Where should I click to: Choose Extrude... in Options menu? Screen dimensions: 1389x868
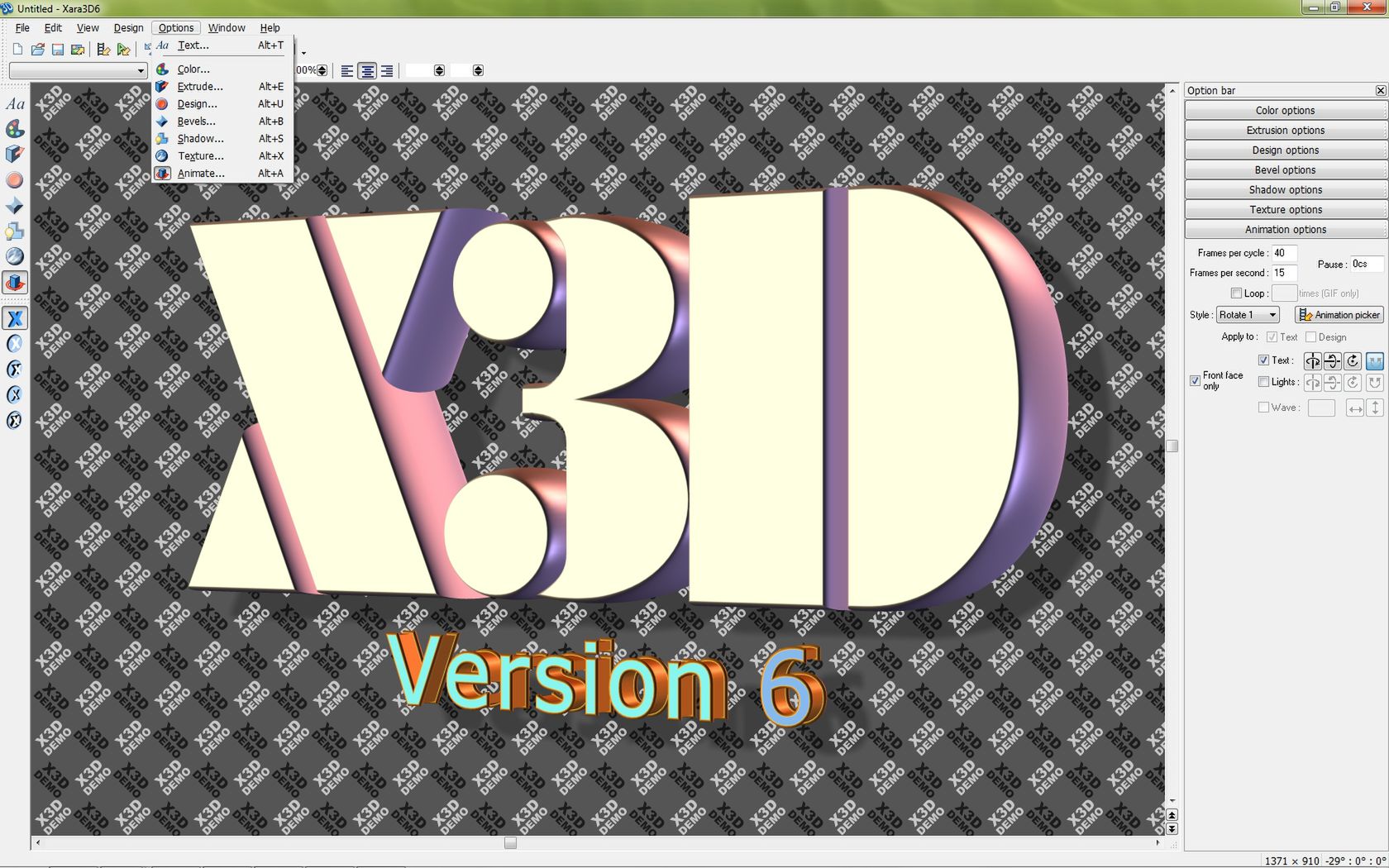[x=222, y=87]
